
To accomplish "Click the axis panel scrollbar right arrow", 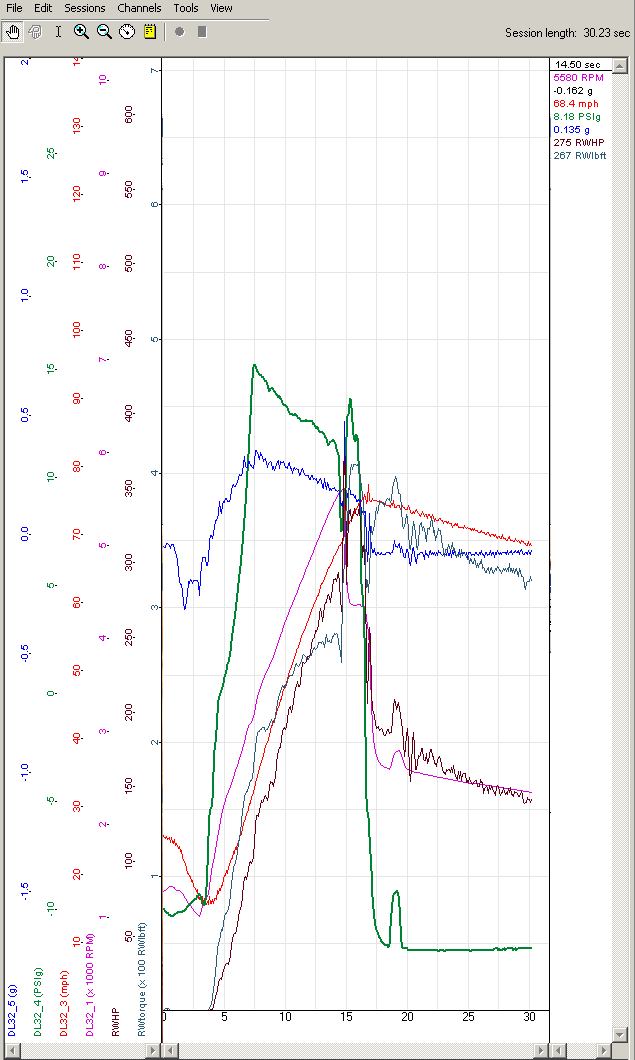I will pos(154,1050).
